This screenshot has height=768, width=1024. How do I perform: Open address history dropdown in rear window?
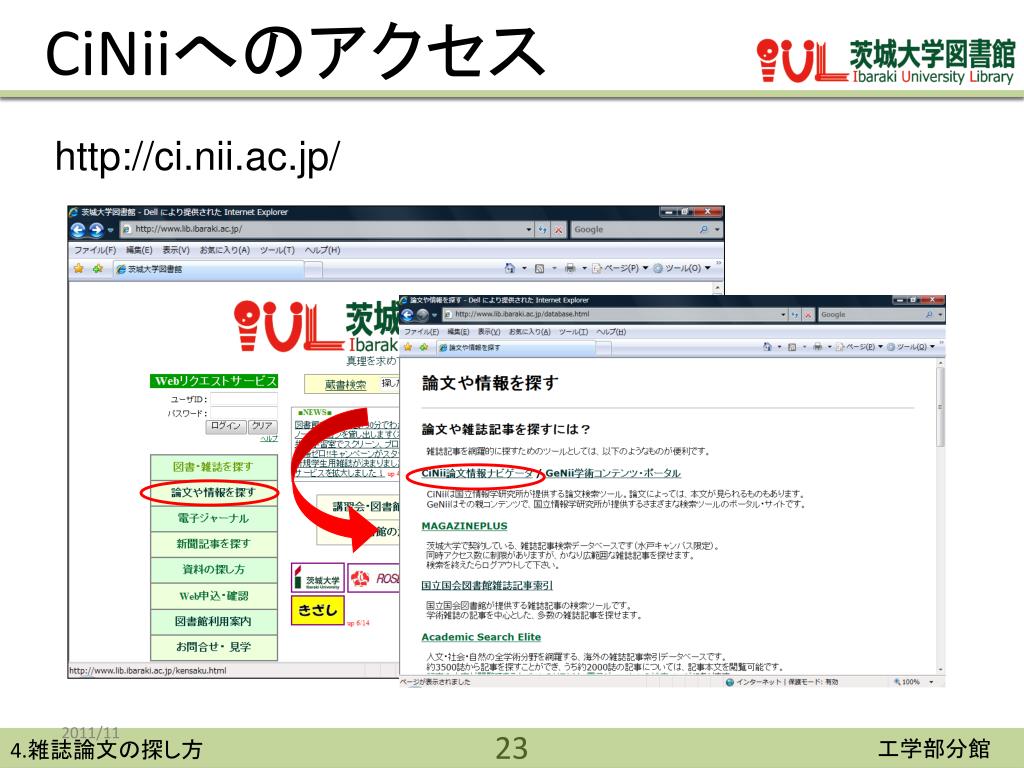529,230
